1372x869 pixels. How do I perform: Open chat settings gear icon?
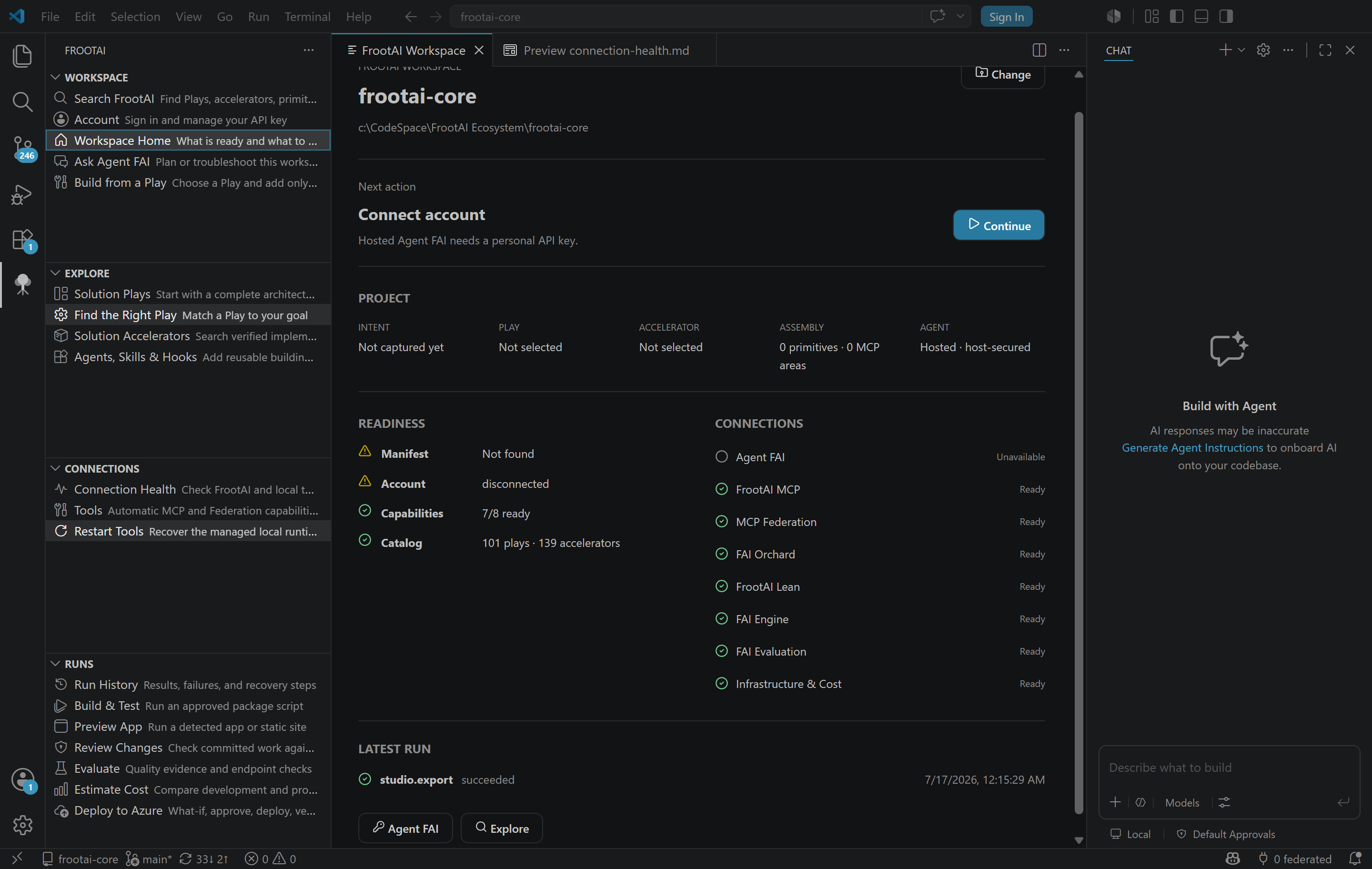tap(1263, 50)
